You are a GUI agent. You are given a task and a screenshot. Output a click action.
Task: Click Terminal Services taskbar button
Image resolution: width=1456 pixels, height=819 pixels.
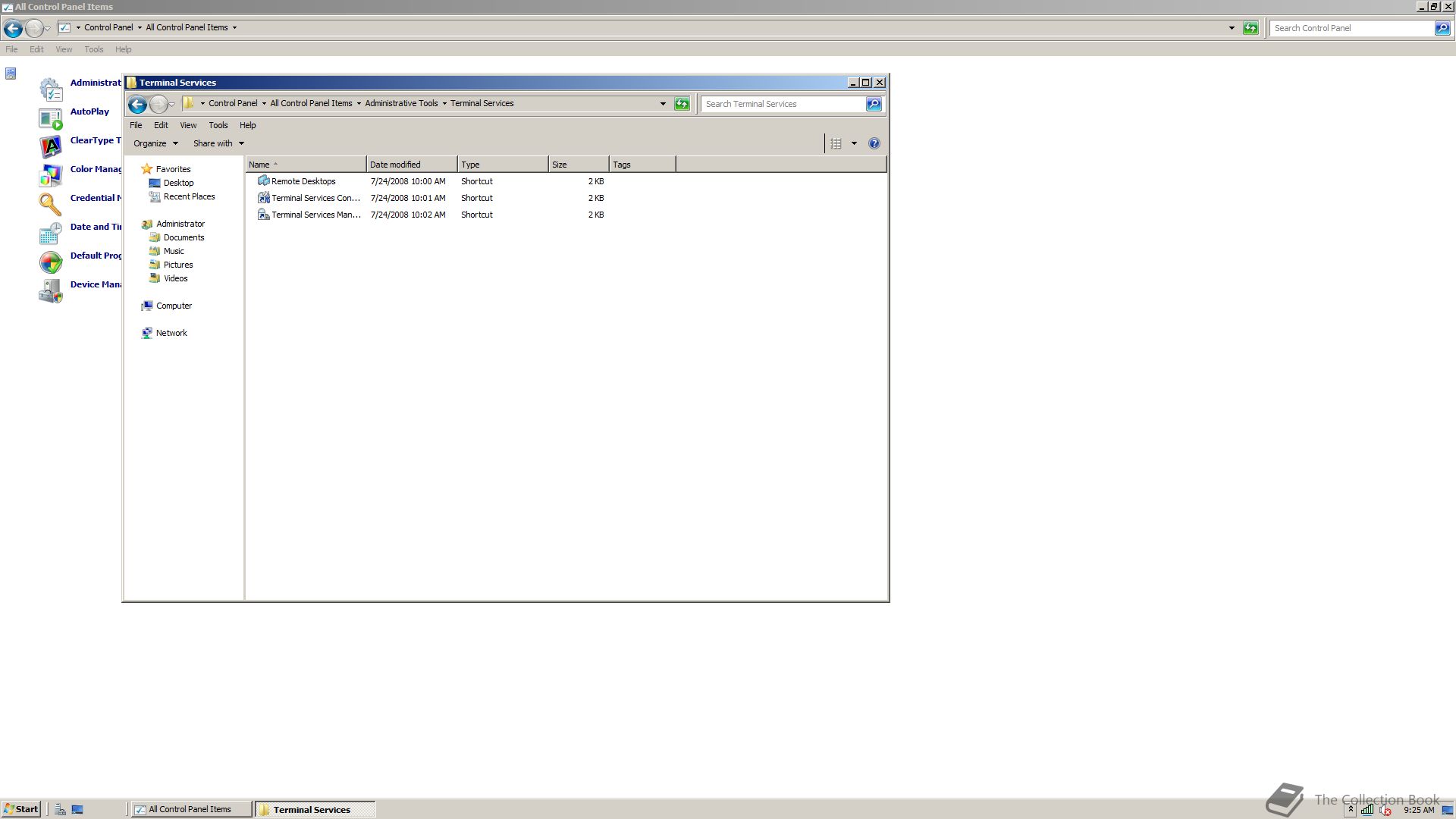(315, 809)
